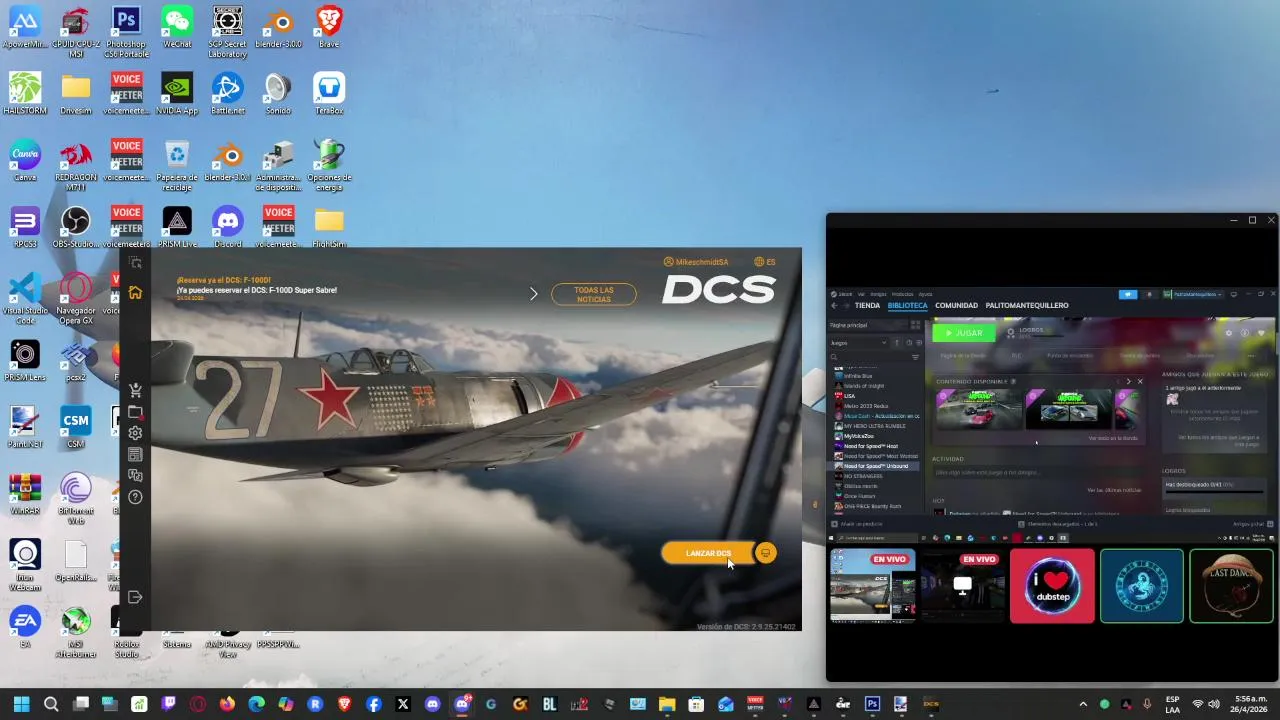Click the Steam back navigation arrow
The width and height of the screenshot is (1280, 720).
pyautogui.click(x=834, y=306)
